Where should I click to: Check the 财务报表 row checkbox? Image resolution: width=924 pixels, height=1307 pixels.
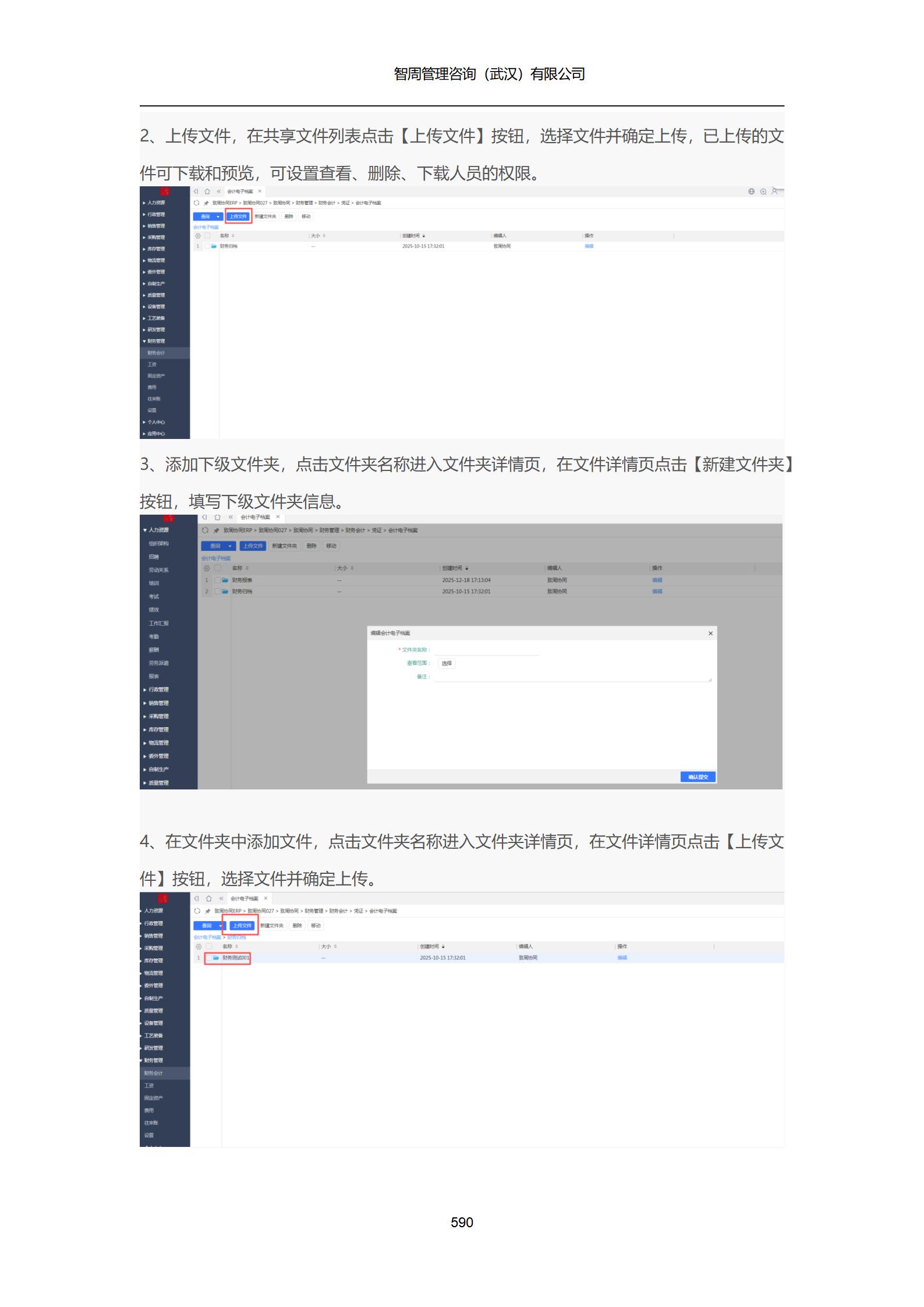pyautogui.click(x=217, y=580)
